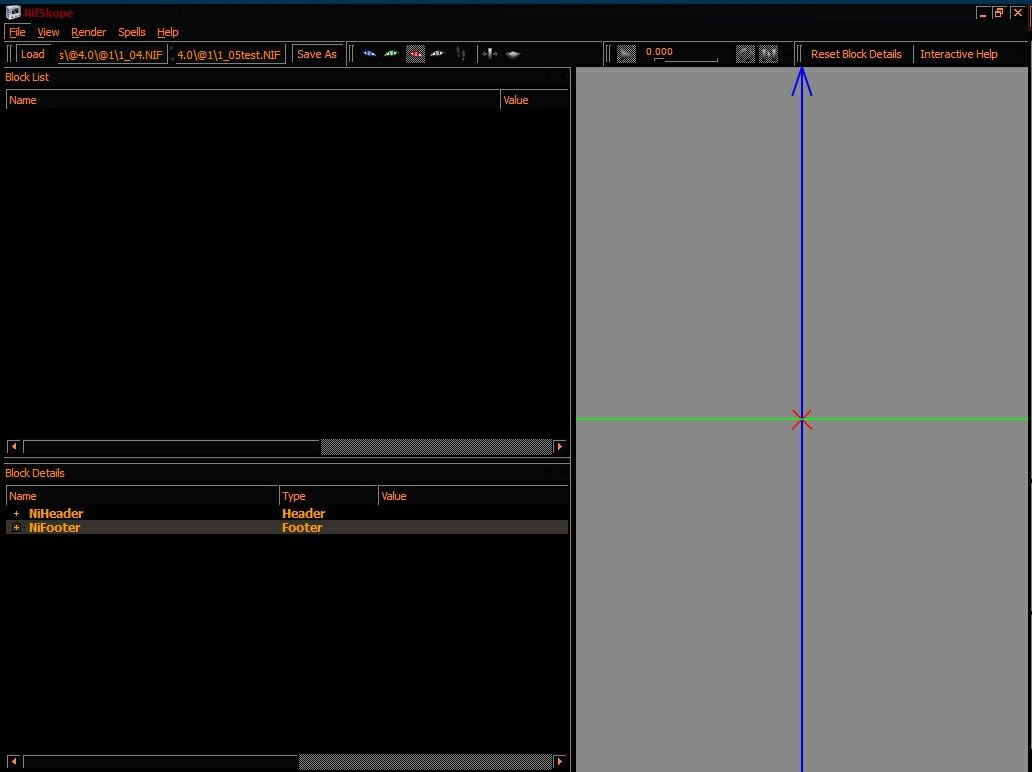Viewport: 1032px width, 772px height.
Task: Select the NiFooter tree item
Action: tap(55, 528)
